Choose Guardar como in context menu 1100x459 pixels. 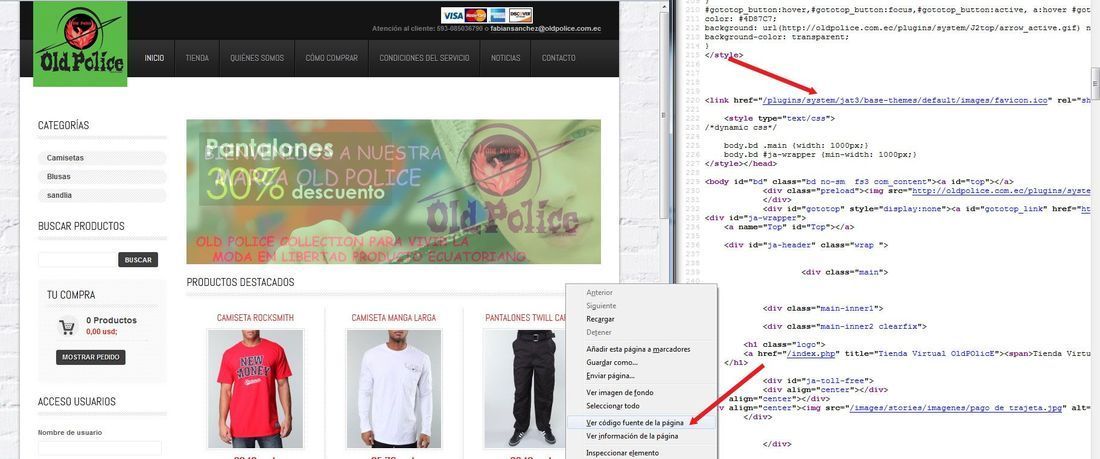(x=612, y=362)
